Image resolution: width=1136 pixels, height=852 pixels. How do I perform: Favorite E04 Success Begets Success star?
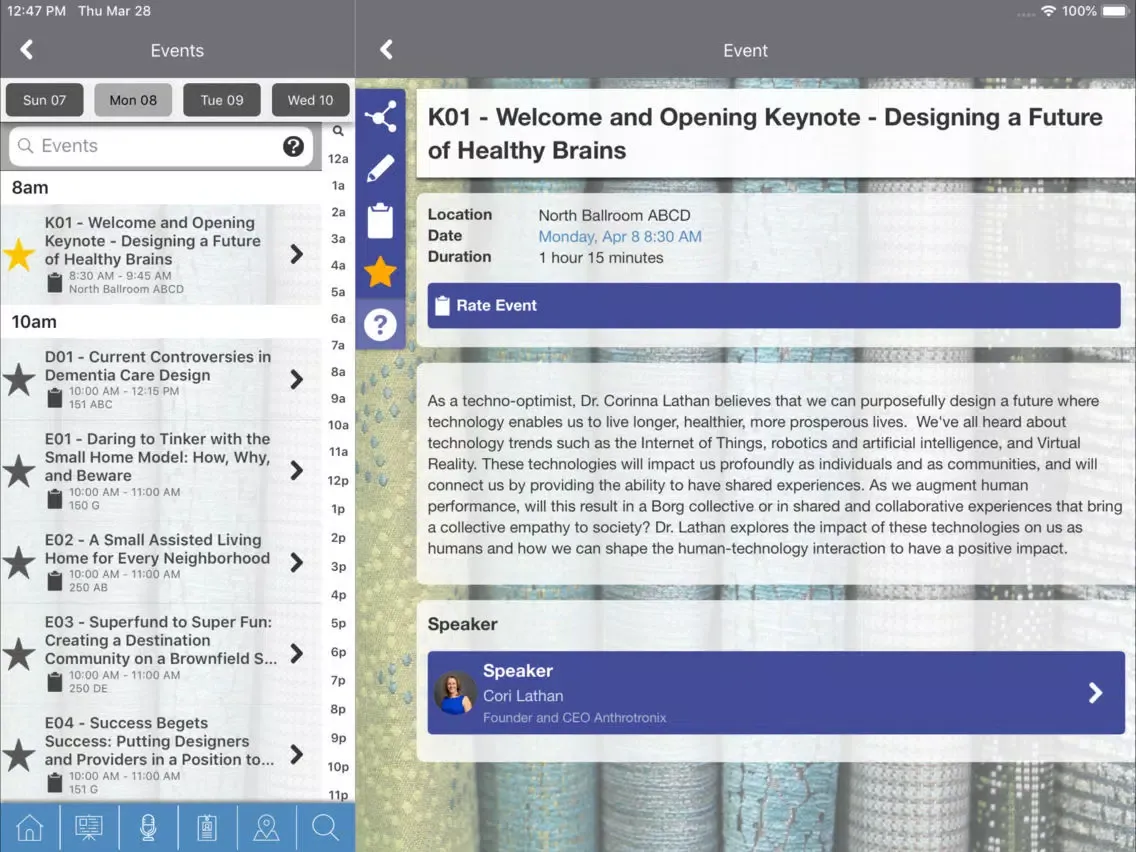pos(19,755)
